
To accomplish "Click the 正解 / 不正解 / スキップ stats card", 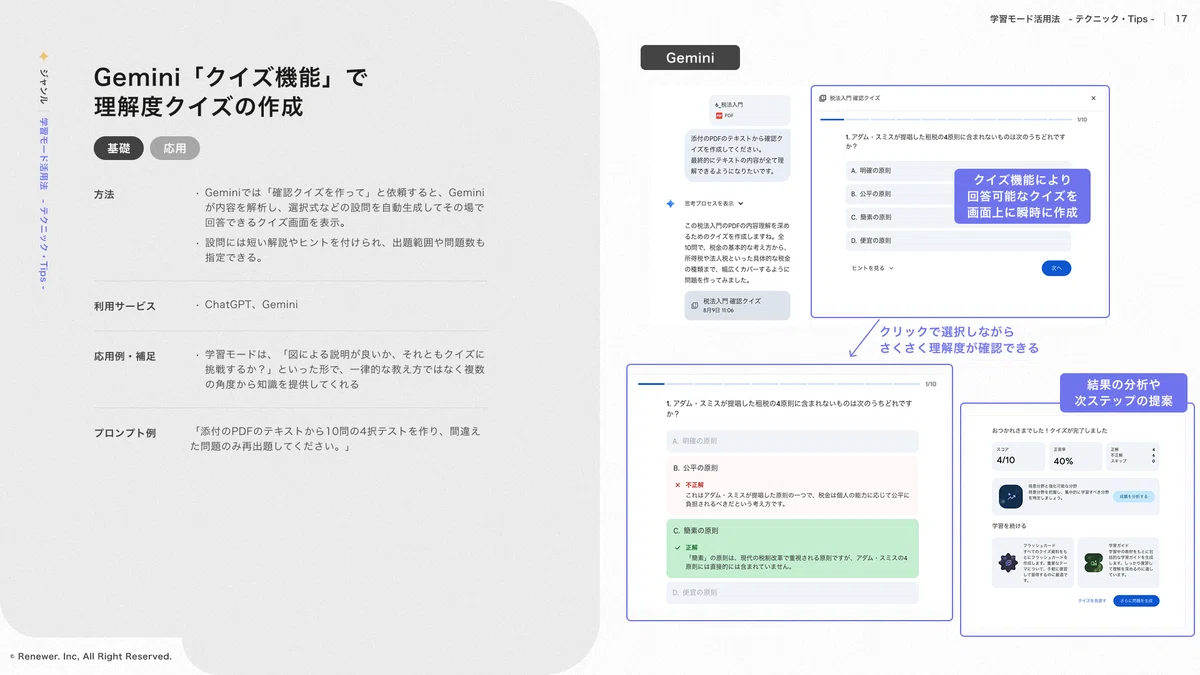I will [x=1133, y=457].
